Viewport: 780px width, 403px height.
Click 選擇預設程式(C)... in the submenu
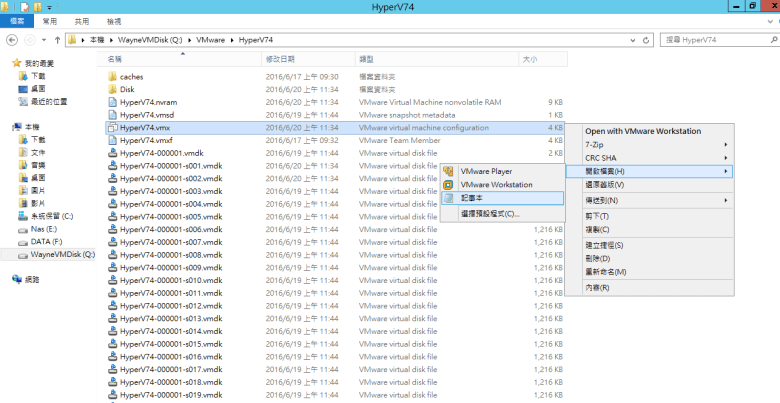click(x=489, y=214)
